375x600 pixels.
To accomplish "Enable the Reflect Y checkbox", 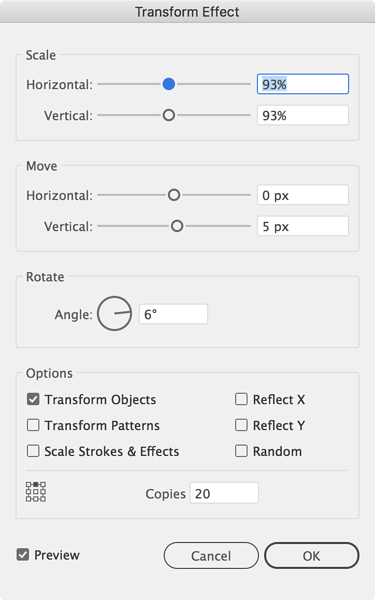I will click(241, 425).
